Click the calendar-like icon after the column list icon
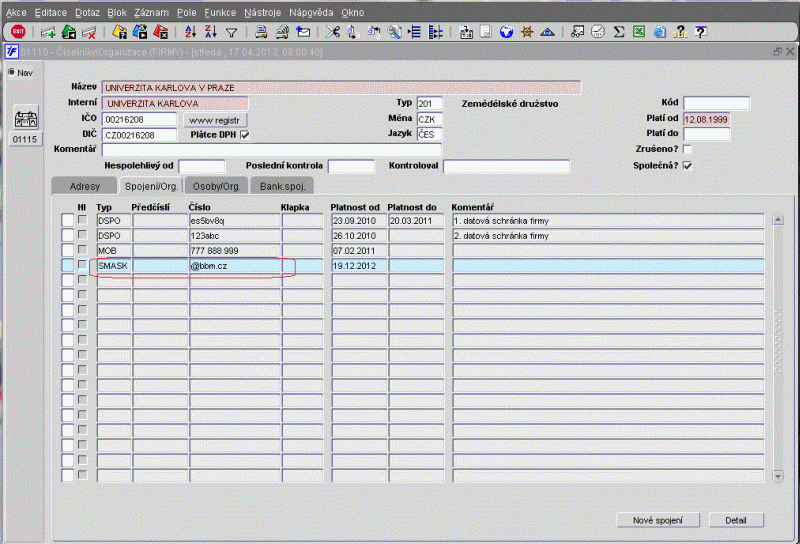800x544 pixels. (x=465, y=32)
